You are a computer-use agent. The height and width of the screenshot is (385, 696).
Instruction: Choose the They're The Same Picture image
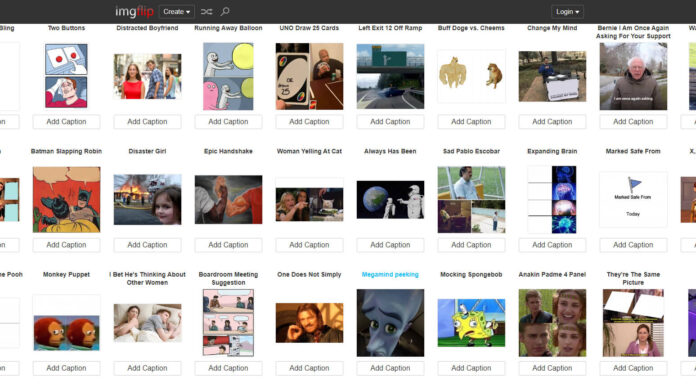(633, 323)
